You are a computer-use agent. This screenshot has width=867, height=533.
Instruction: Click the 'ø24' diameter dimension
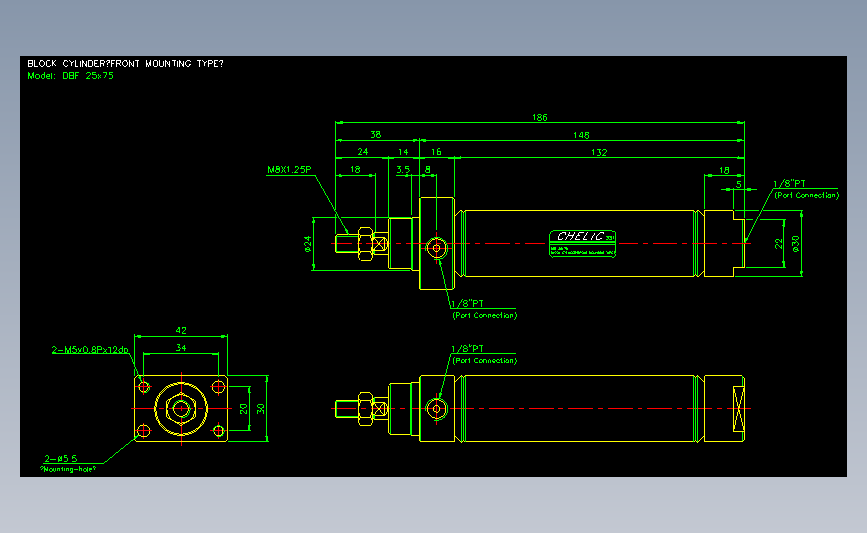tap(307, 244)
